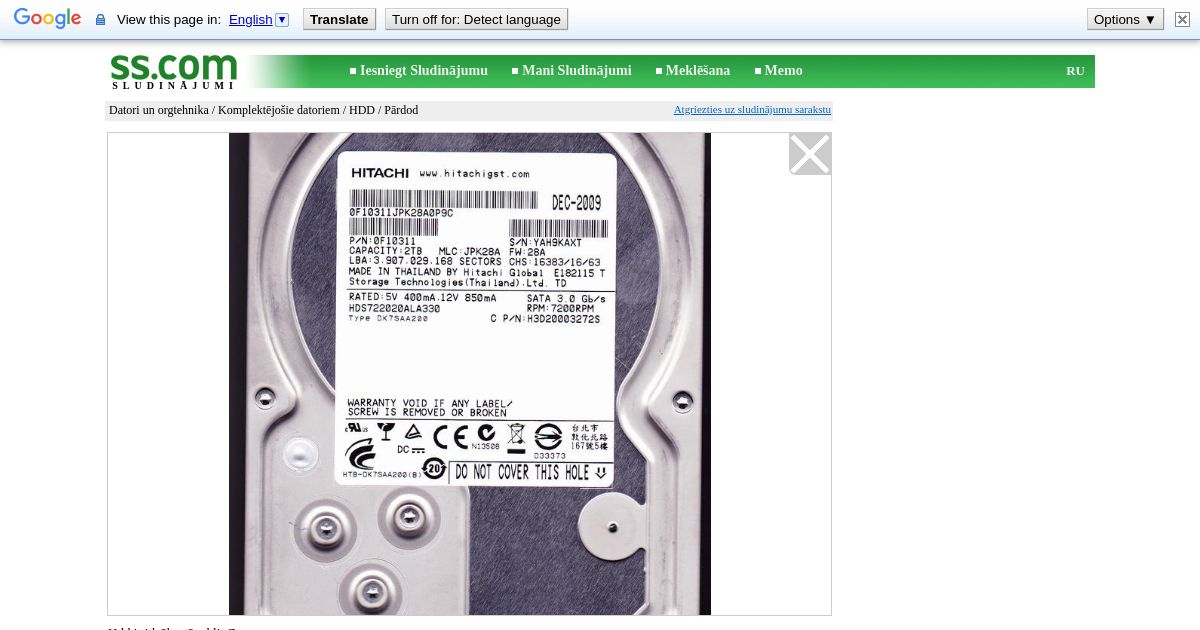The width and height of the screenshot is (1200, 630).
Task: Click the Google logo in translate bar
Action: click(47, 19)
